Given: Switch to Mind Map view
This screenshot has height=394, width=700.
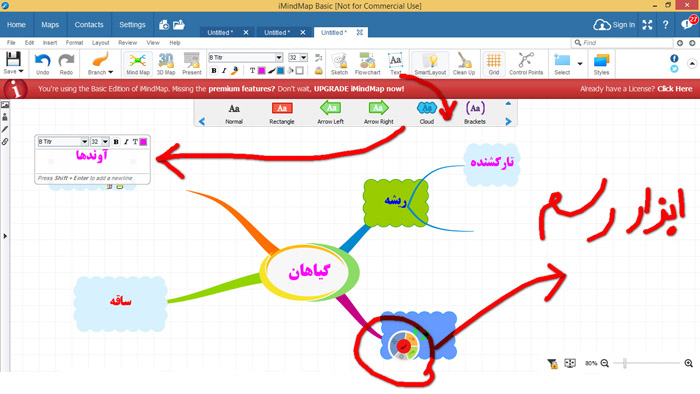Looking at the screenshot, I should point(138,63).
